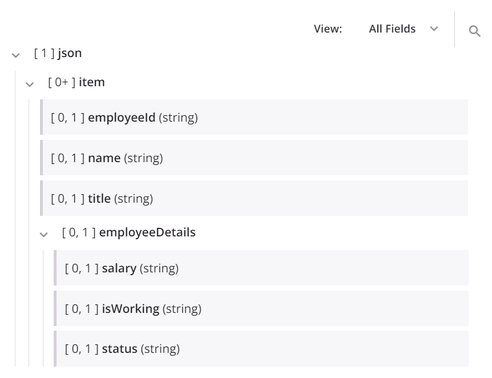Click the dropdown arrow beside All Fields
The width and height of the screenshot is (492, 378).
pyautogui.click(x=434, y=29)
